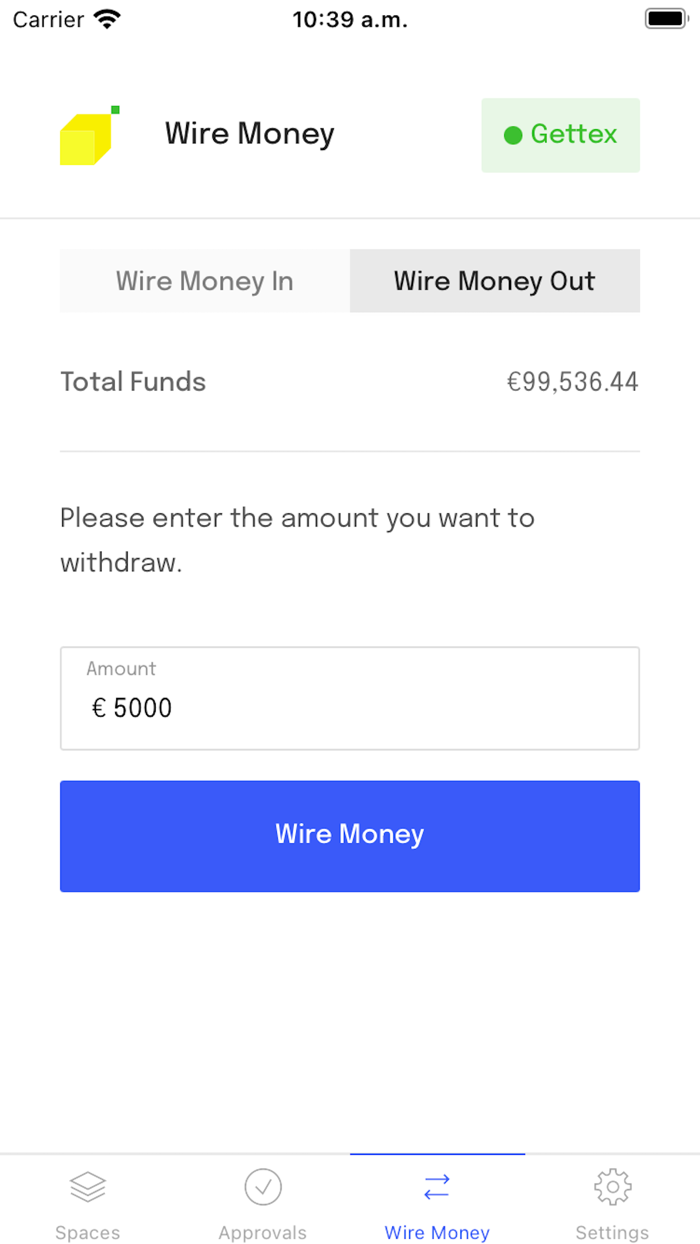Tap the Total Funds label
Viewport: 700px width, 1244px height.
point(133,382)
